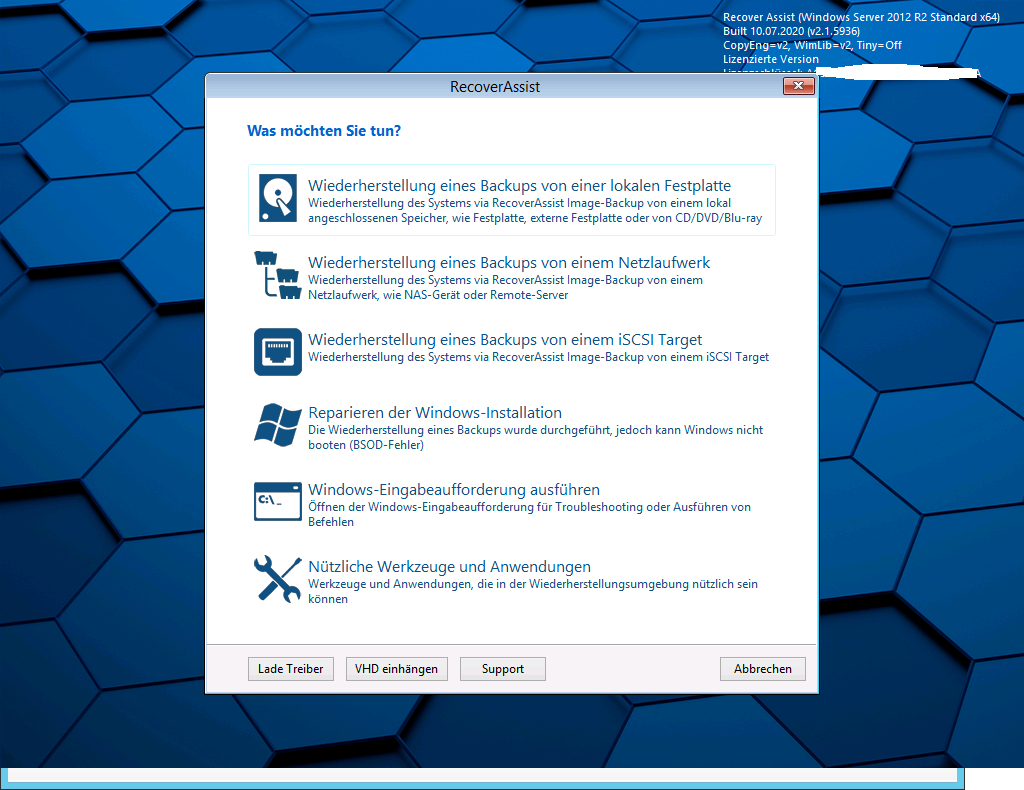Click the iSCSI target port icon
Viewport: 1024px width, 790px height.
tap(278, 352)
